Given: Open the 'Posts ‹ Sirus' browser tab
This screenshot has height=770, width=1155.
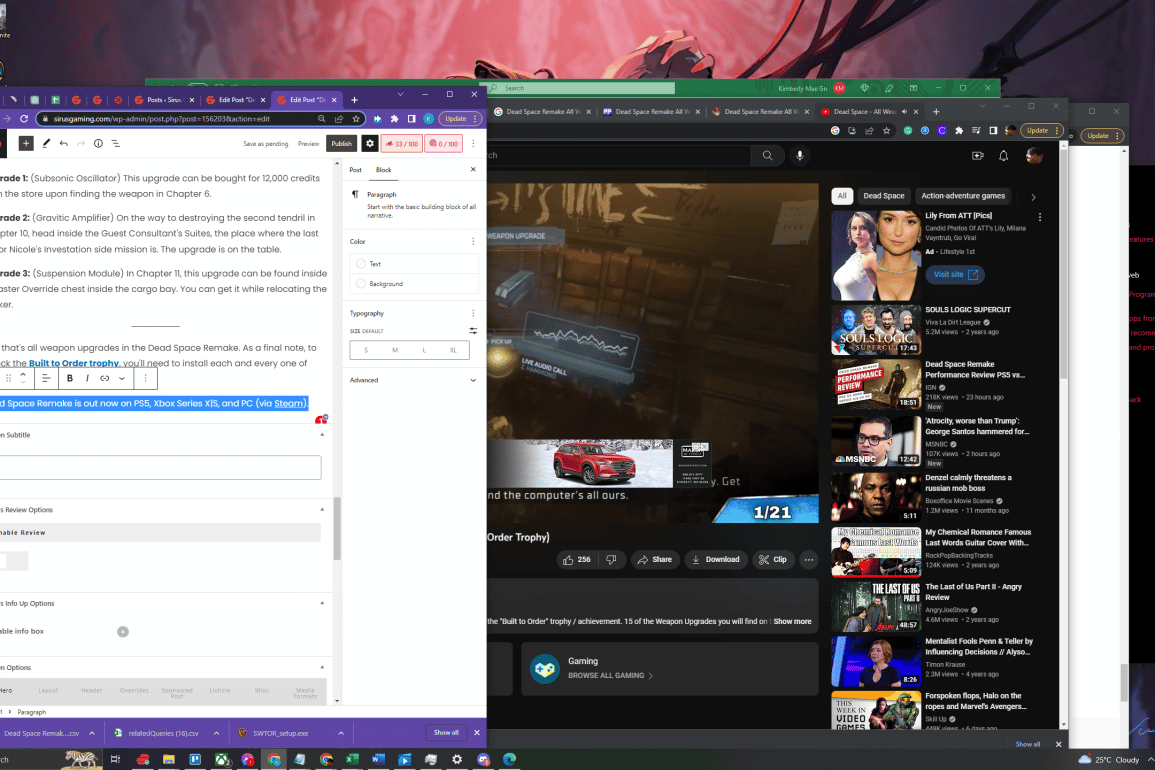Looking at the screenshot, I should coord(165,99).
